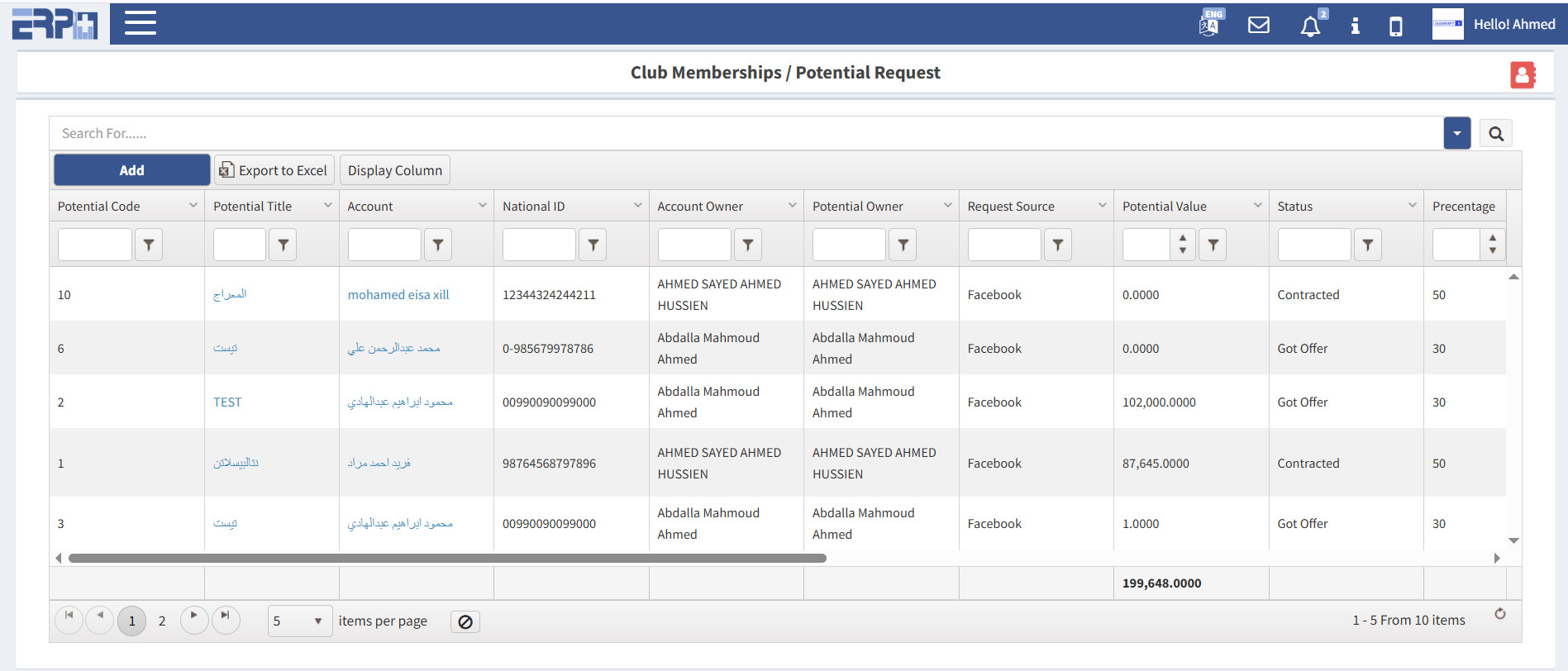This screenshot has height=671, width=1568.
Task: Open the hamburger navigation menu
Action: tap(141, 23)
